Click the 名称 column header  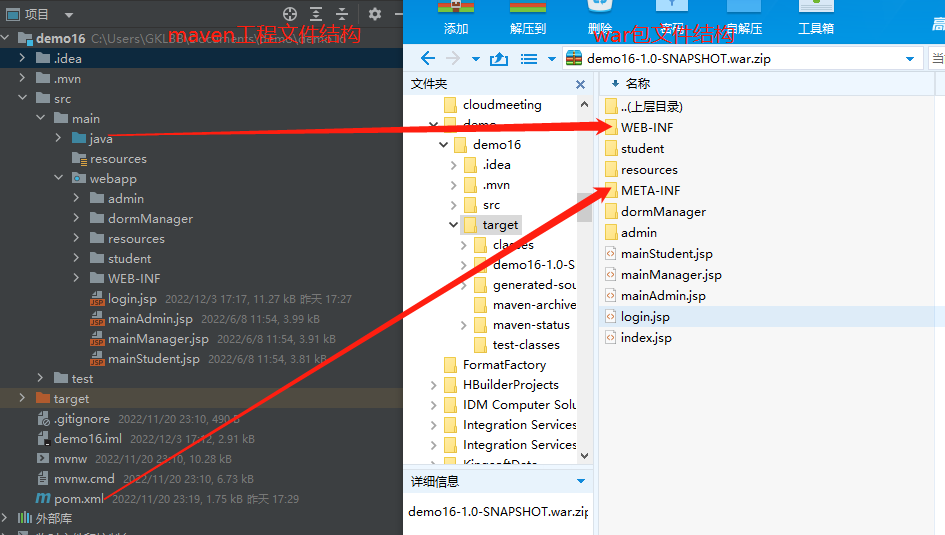(x=637, y=84)
